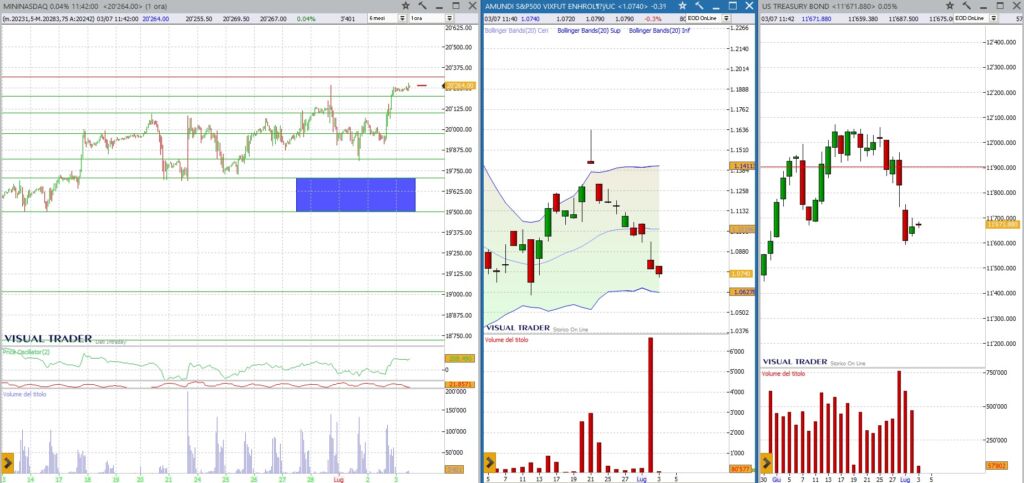
Task: Open the EOD OnLine dropdown in AMUNDI window
Action: pyautogui.click(x=726, y=18)
